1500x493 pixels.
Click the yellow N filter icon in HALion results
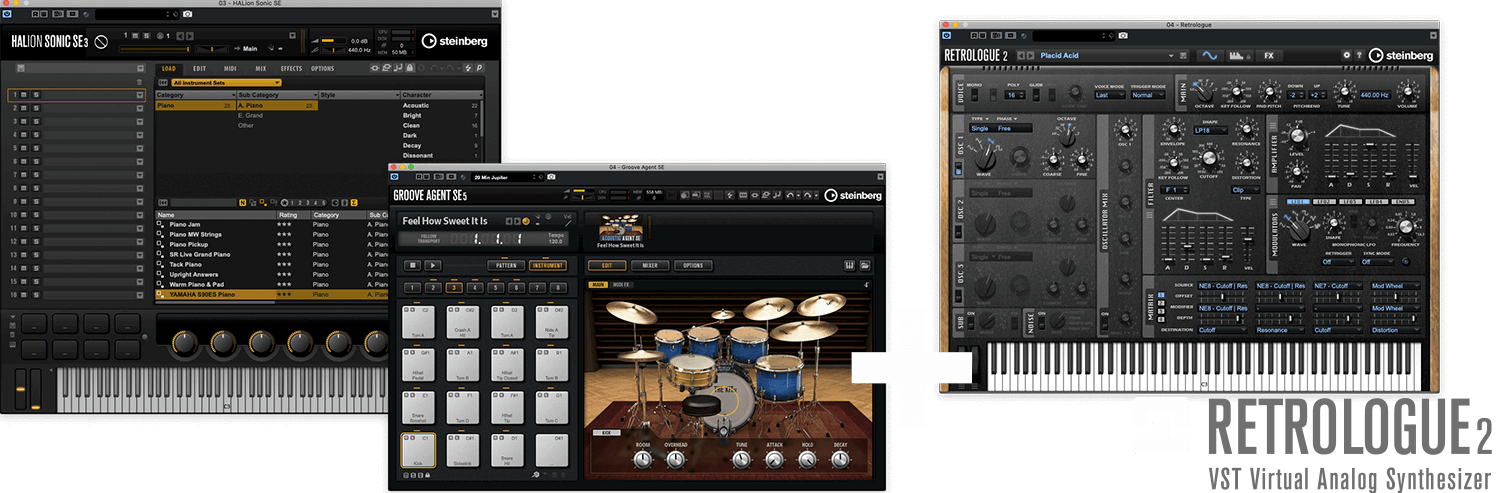[242, 202]
